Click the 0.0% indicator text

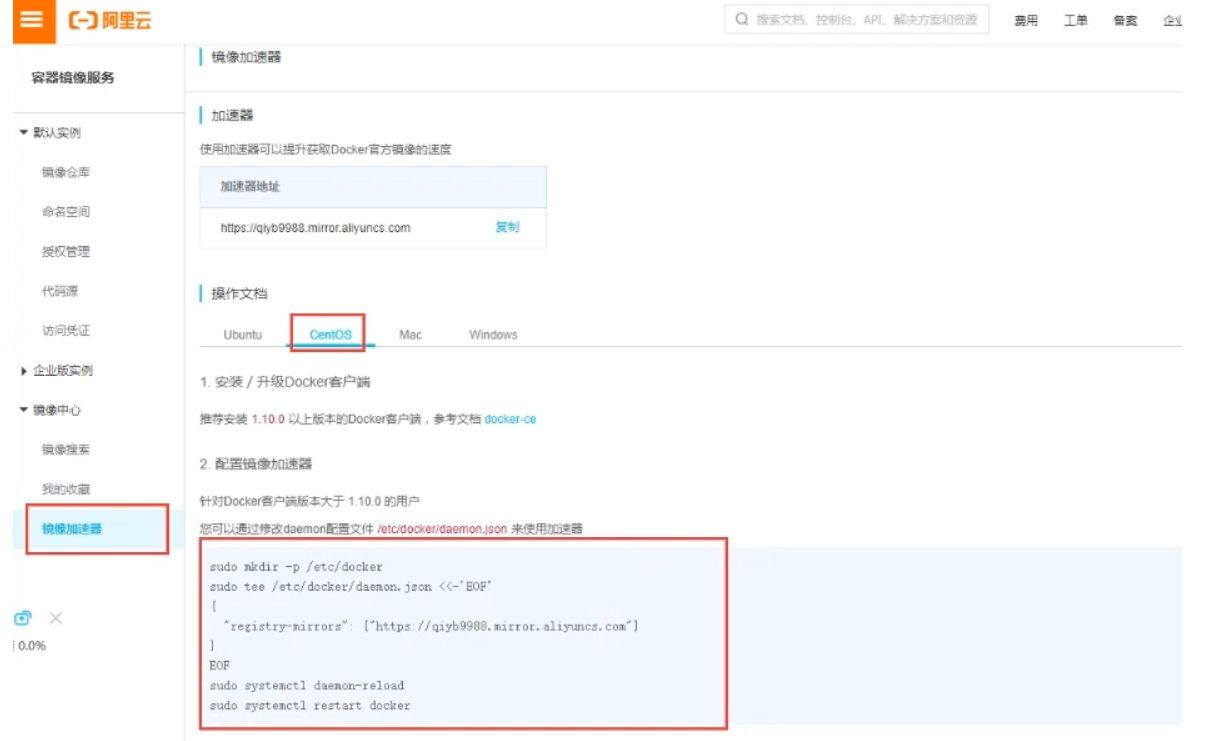tap(33, 646)
